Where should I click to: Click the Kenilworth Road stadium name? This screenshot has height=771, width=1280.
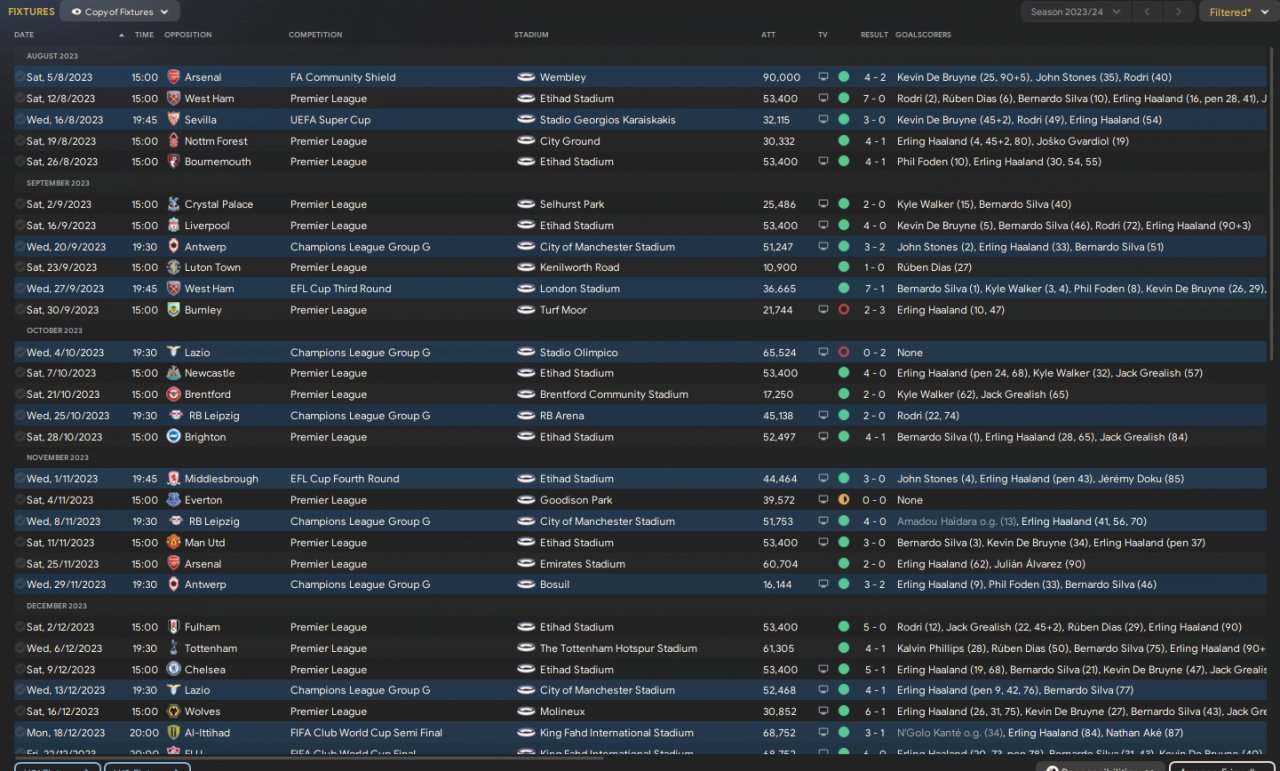tap(580, 268)
